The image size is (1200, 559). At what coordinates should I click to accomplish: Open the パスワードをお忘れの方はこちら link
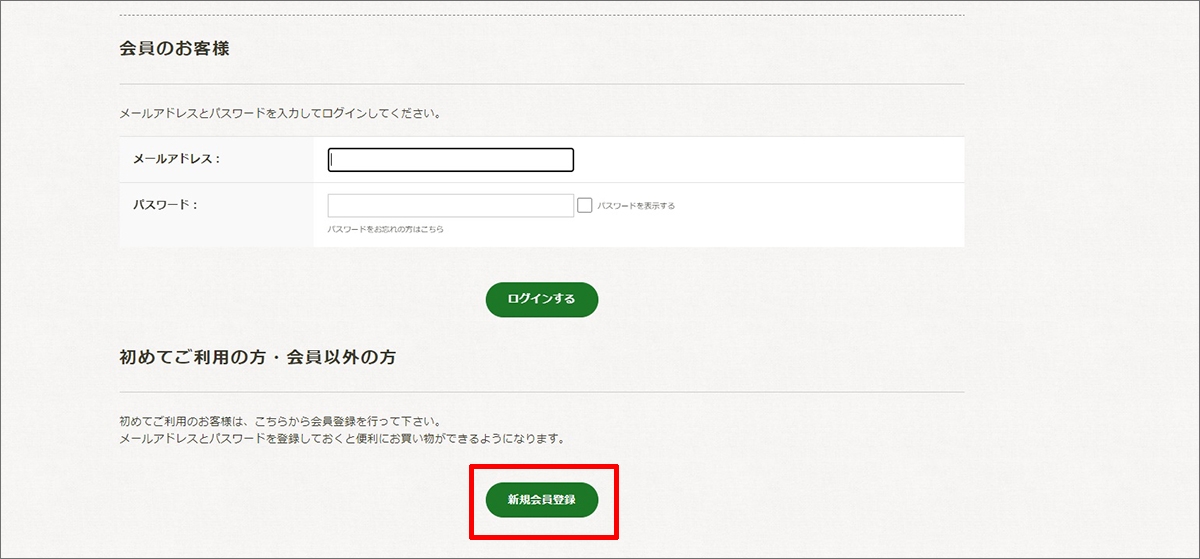[x=385, y=229]
